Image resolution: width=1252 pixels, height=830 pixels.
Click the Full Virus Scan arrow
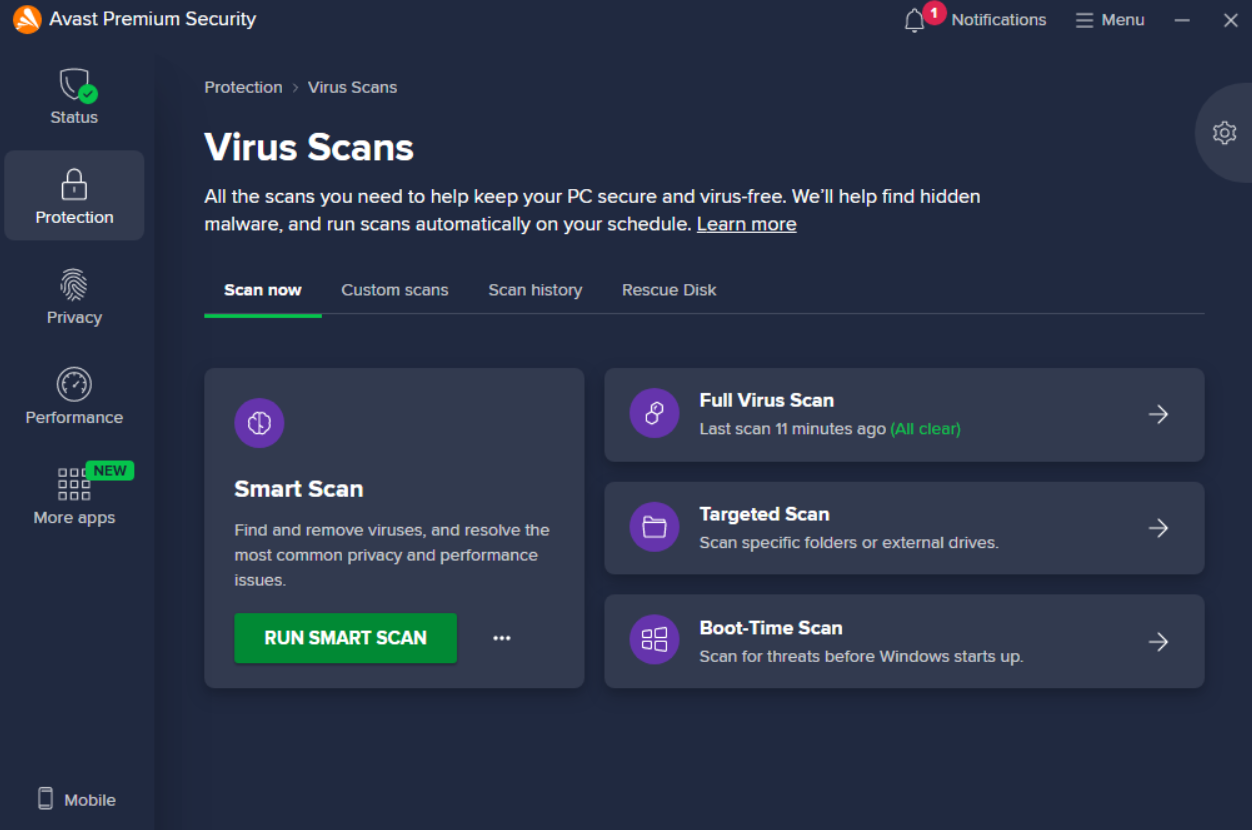1158,414
